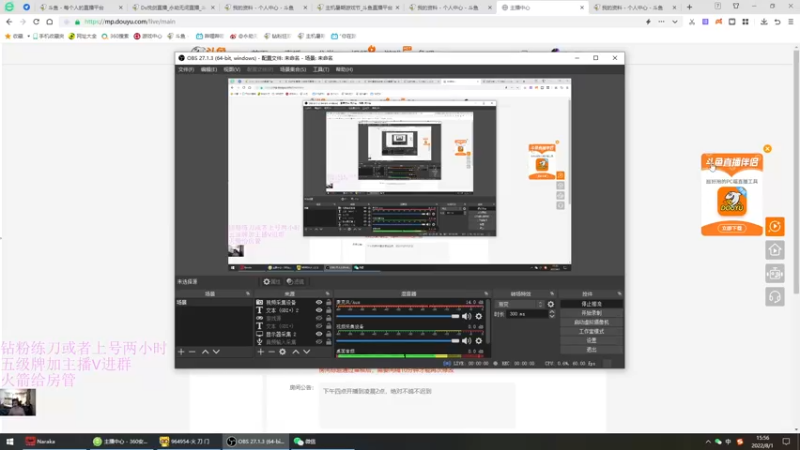Enable 工作室模式 in OBS controls

(x=591, y=332)
